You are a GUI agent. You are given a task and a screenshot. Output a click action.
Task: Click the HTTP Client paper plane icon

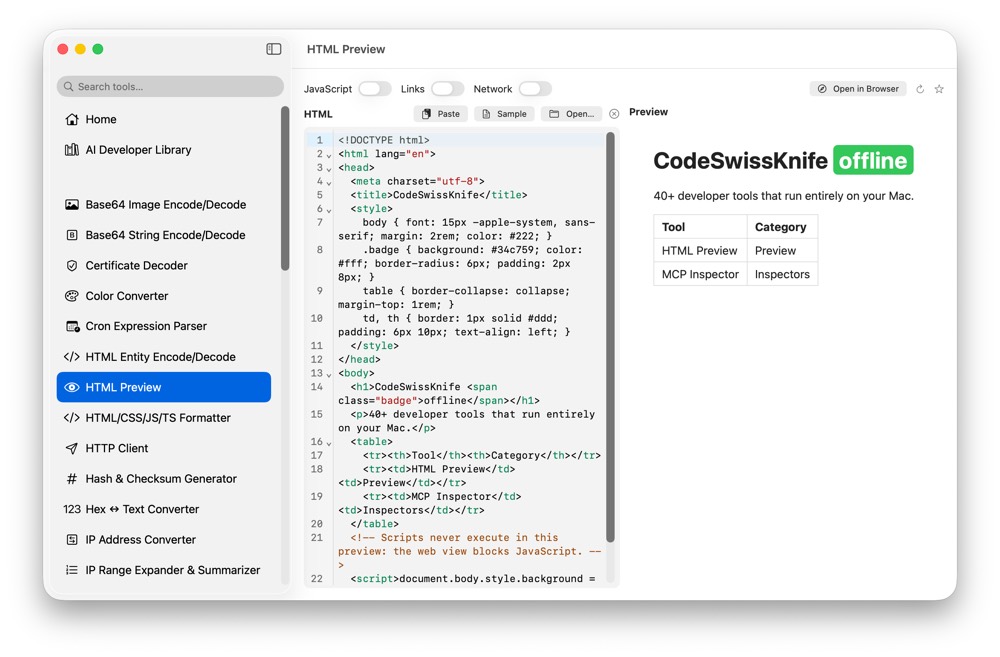[72, 448]
